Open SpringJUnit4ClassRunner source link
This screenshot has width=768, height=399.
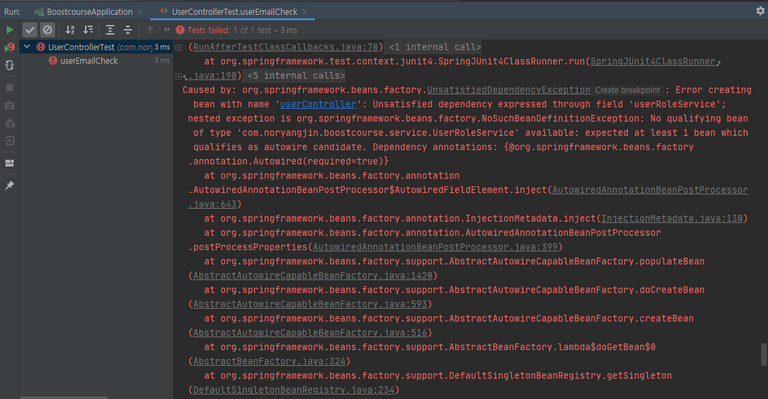point(652,61)
